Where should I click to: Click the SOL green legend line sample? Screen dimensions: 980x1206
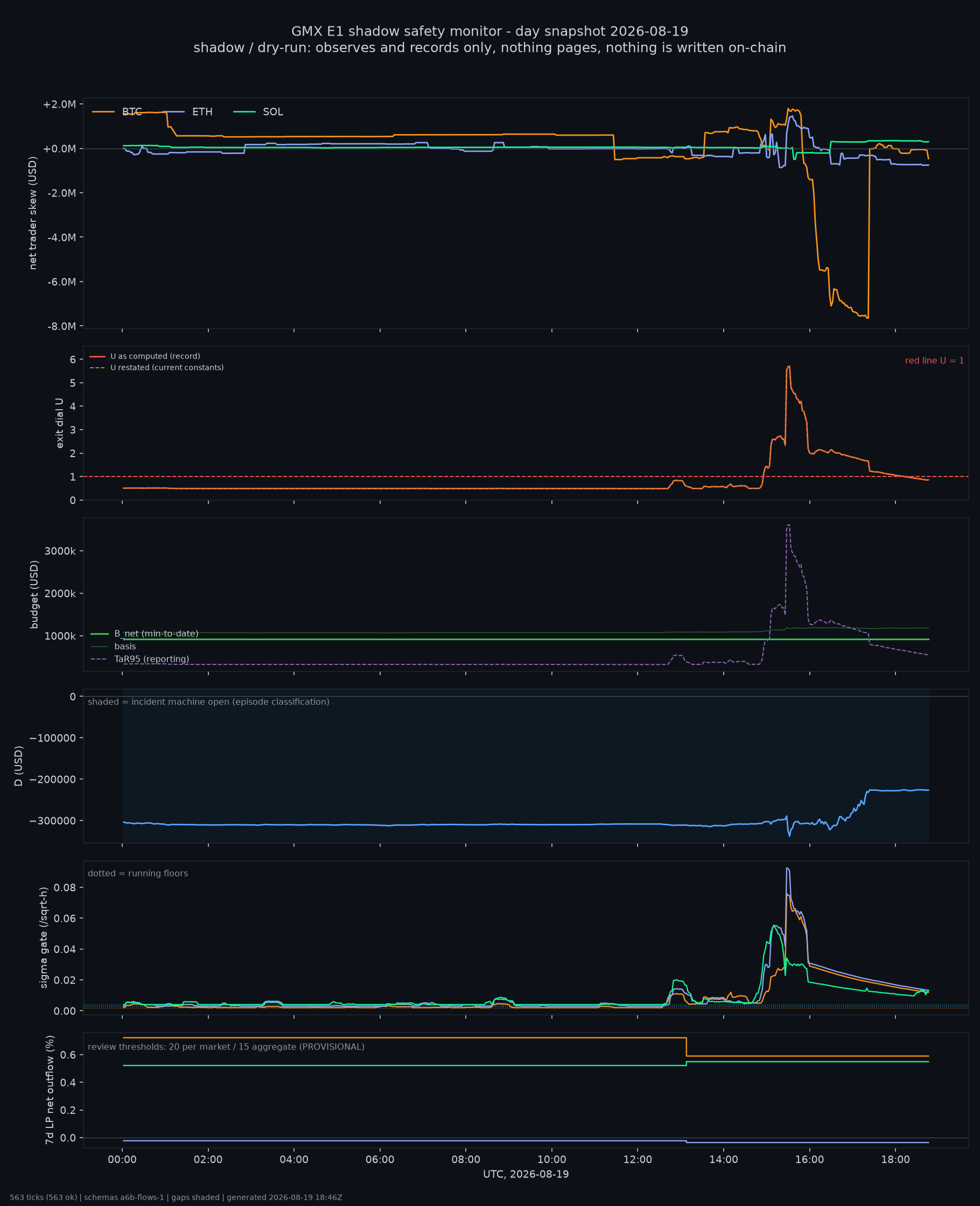[244, 112]
